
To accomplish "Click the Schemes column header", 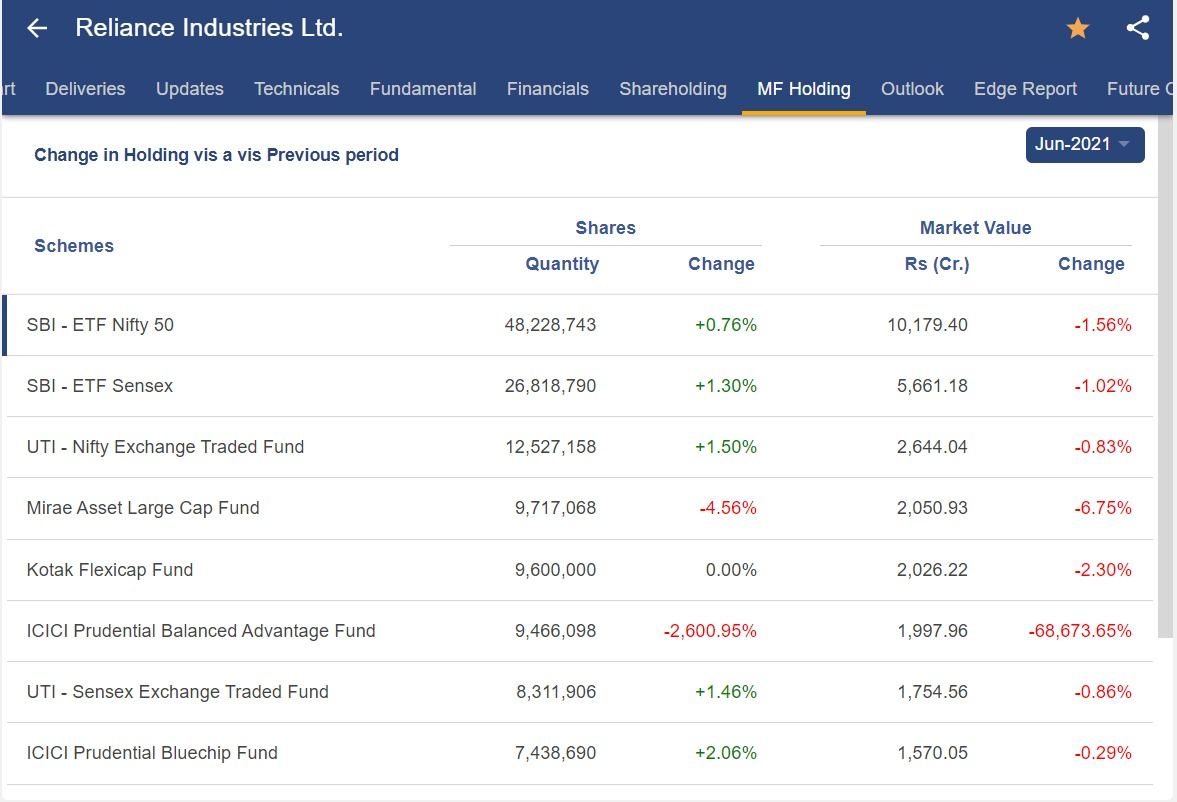I will pyautogui.click(x=74, y=246).
